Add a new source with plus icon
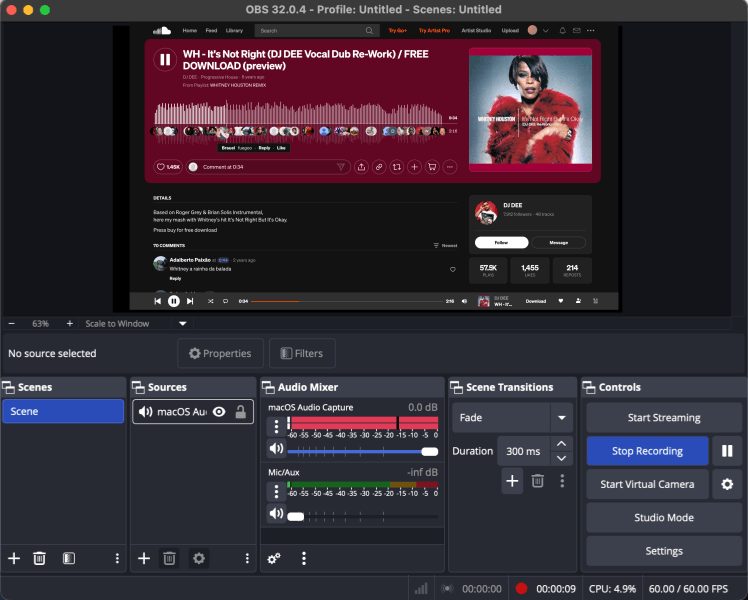Screen dimensions: 748x600 coord(144,558)
